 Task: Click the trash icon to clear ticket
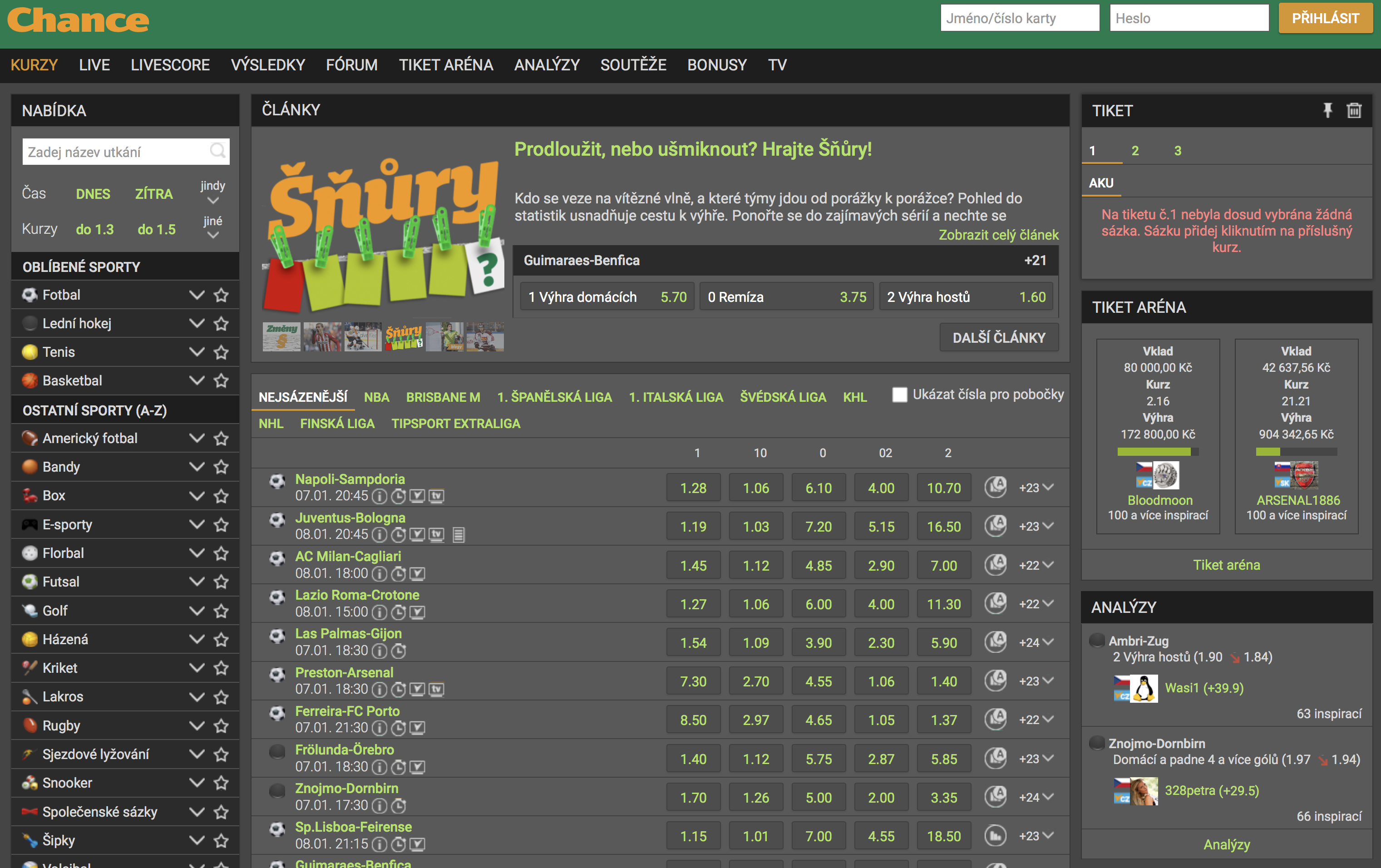(x=1354, y=110)
